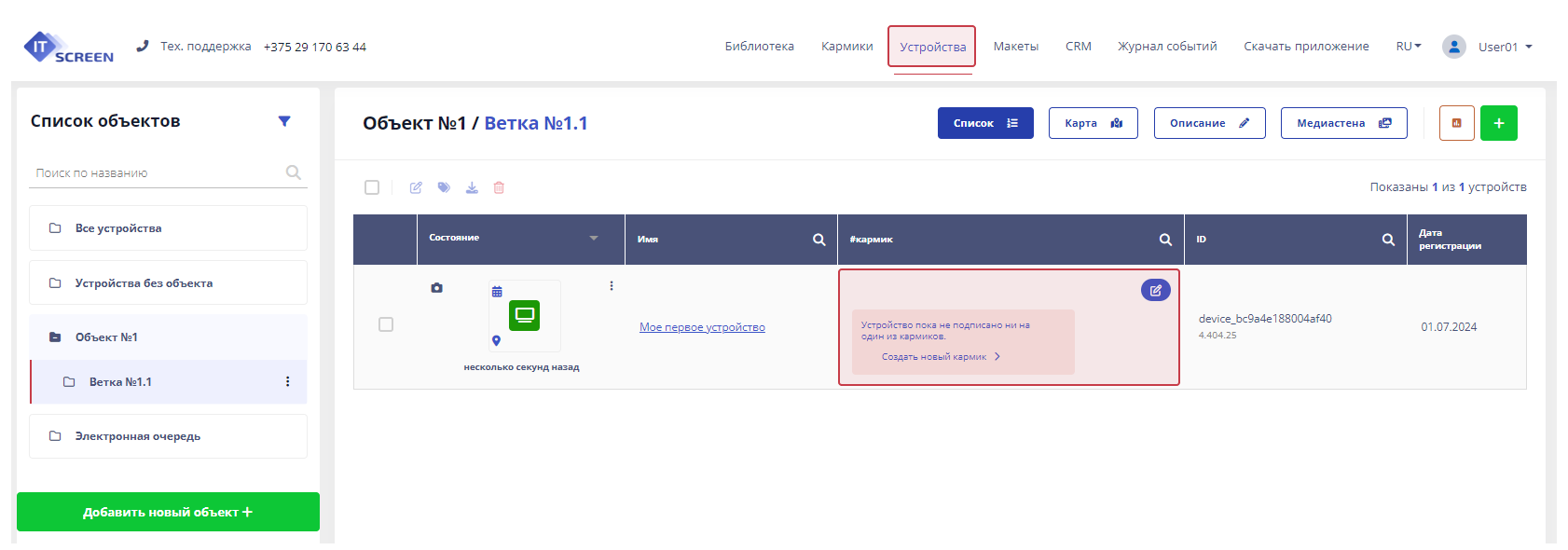Tick the select-all checkbox above the table
Viewport: 1568px width, 550px height.
pos(372,187)
